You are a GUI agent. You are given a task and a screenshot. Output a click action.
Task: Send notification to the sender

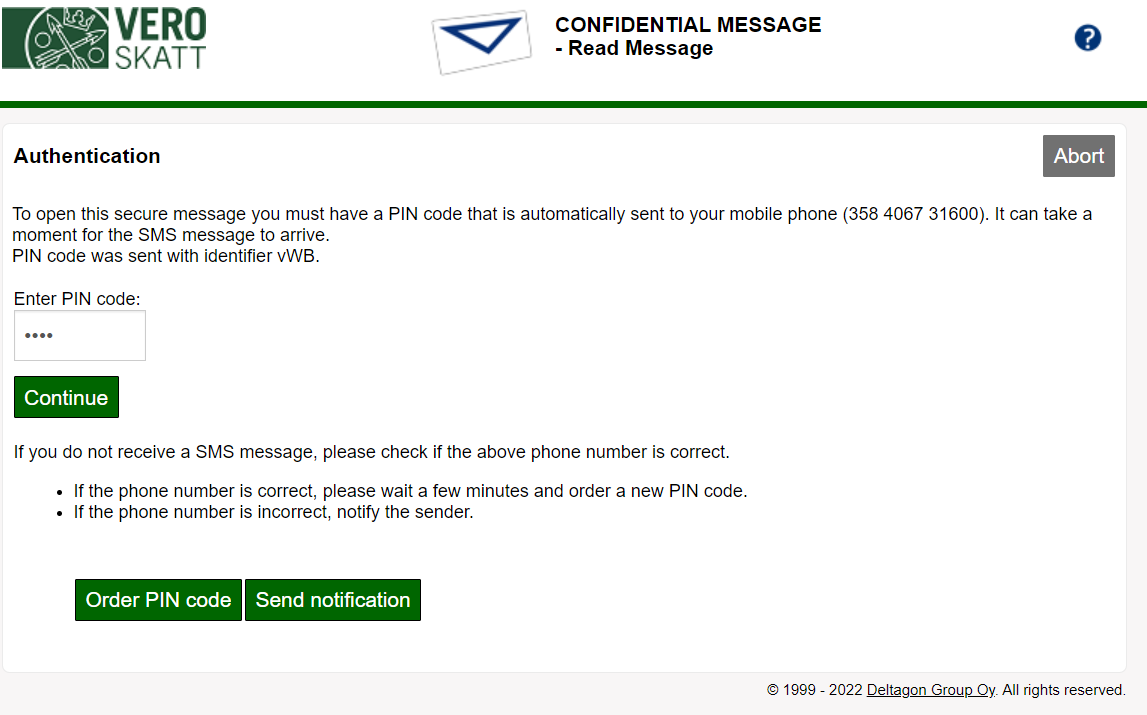click(x=333, y=600)
